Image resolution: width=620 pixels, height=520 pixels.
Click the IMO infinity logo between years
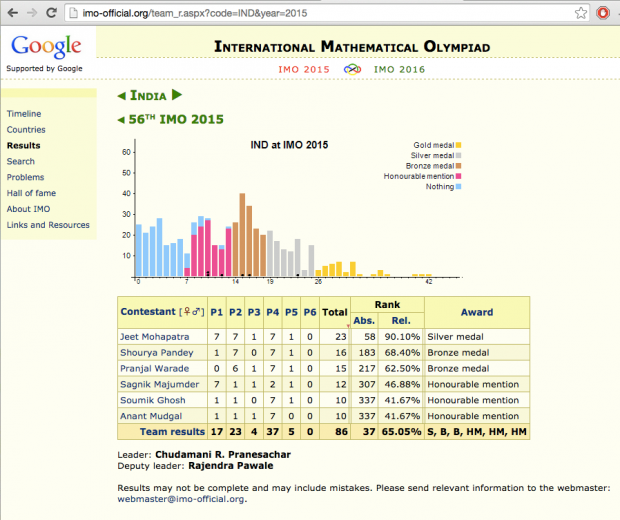click(351, 69)
